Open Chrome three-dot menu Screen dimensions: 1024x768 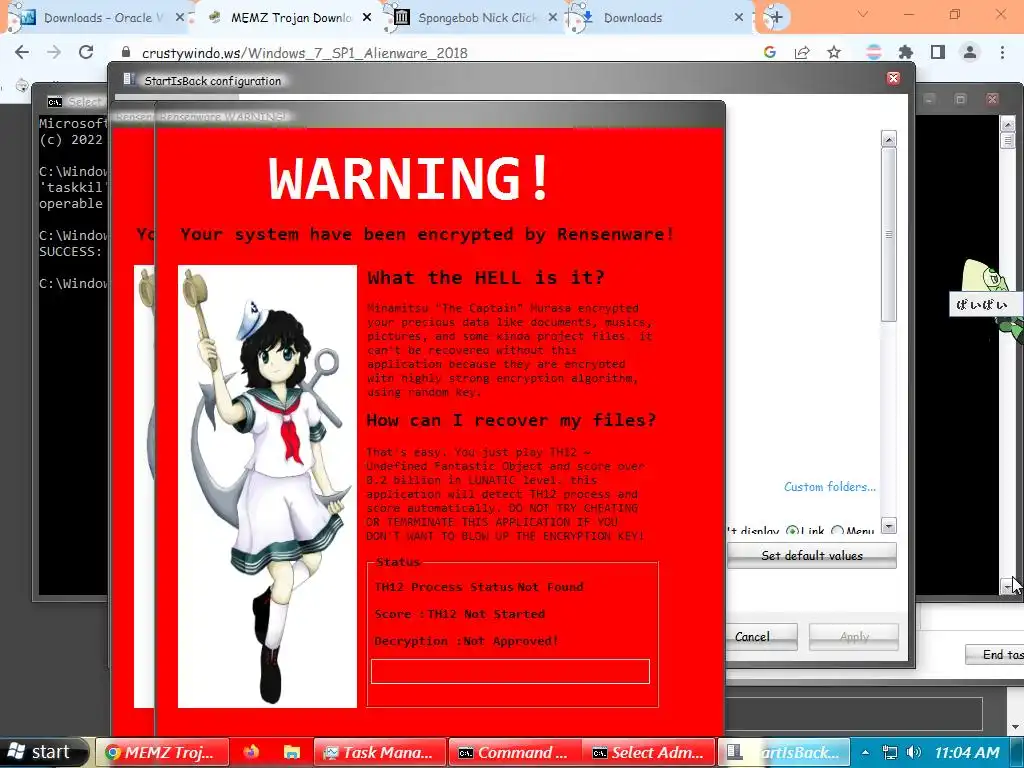[x=1002, y=52]
